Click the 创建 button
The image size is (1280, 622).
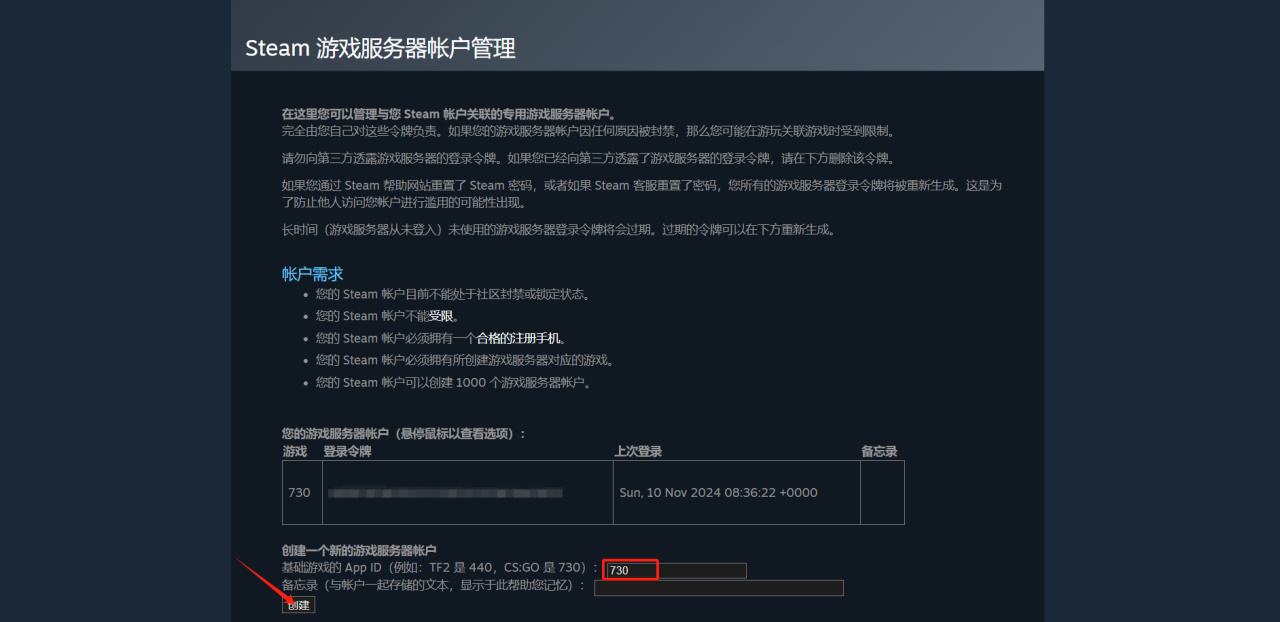[x=298, y=605]
